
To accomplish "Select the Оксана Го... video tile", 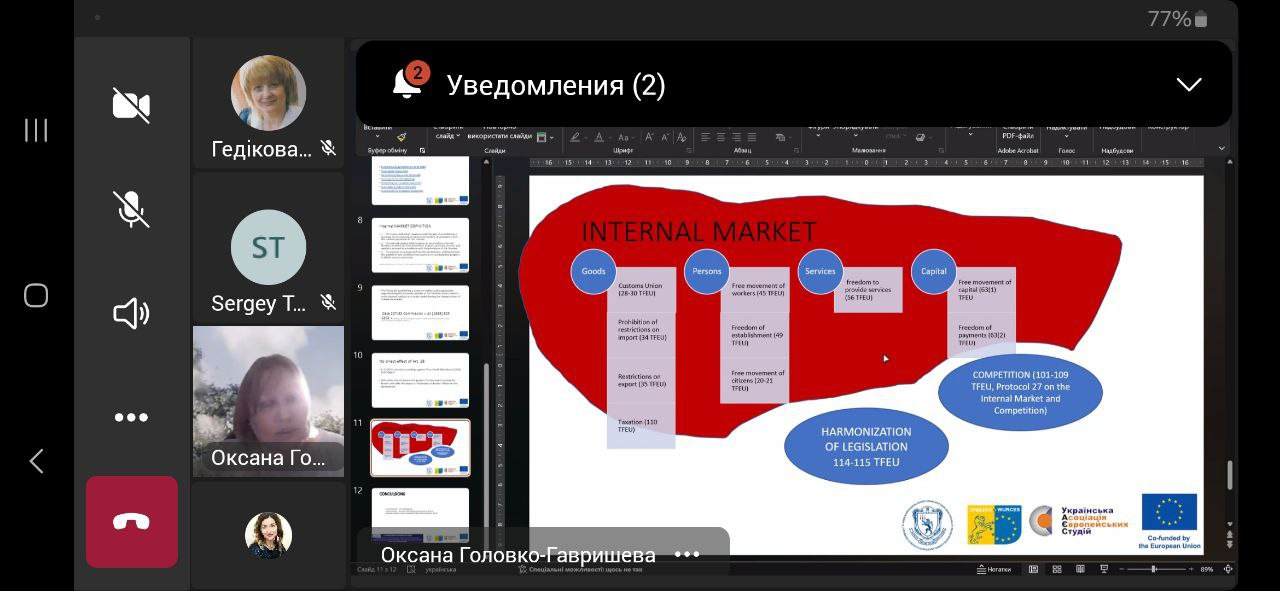I will (x=268, y=401).
